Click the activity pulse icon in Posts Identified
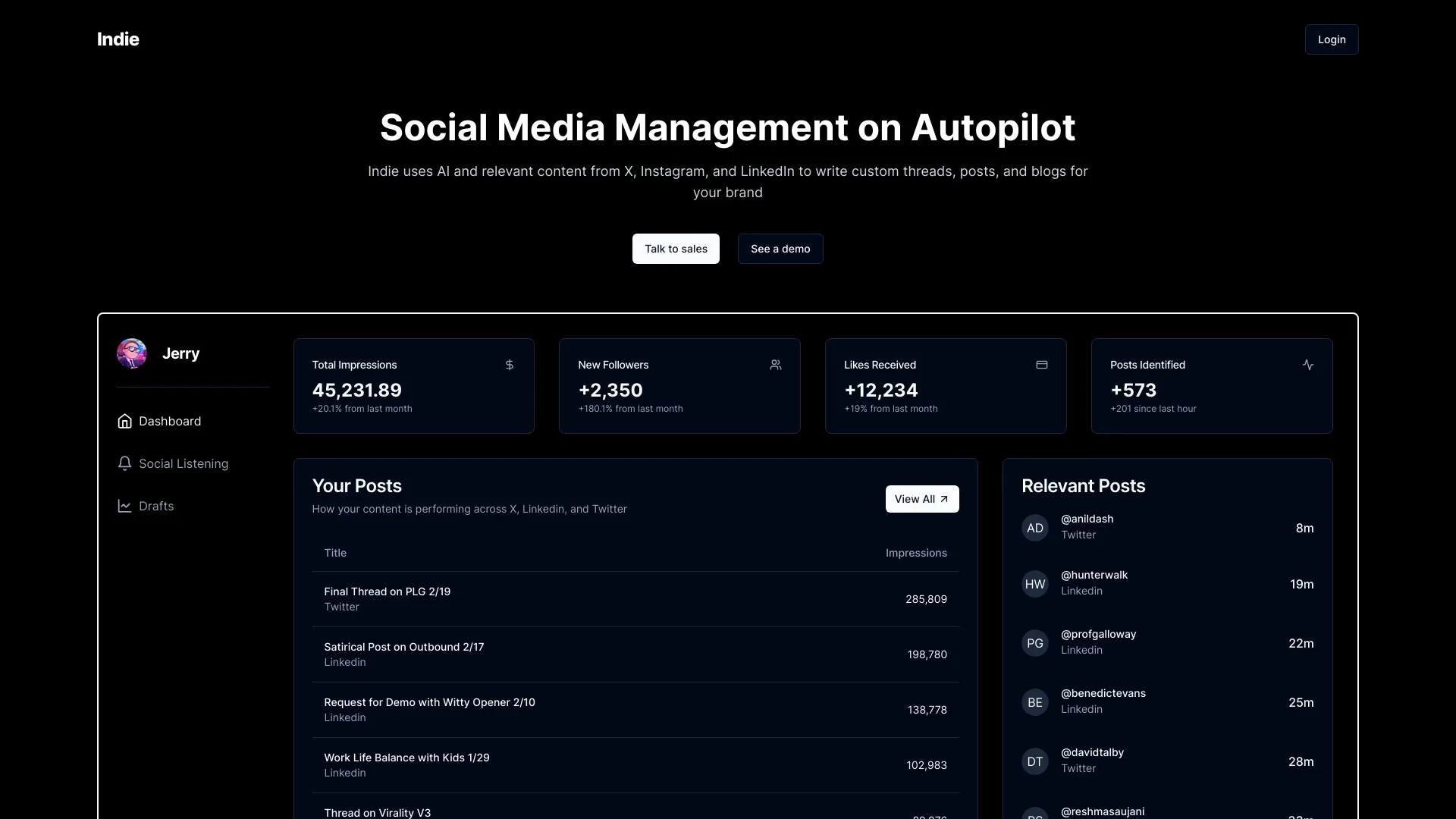The height and width of the screenshot is (819, 1456). [1307, 365]
